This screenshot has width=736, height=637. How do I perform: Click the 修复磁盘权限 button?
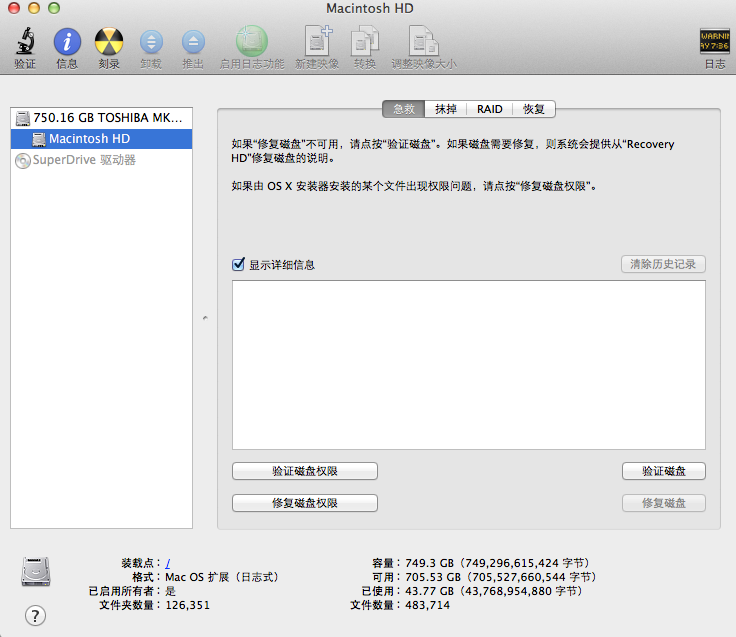pyautogui.click(x=305, y=503)
